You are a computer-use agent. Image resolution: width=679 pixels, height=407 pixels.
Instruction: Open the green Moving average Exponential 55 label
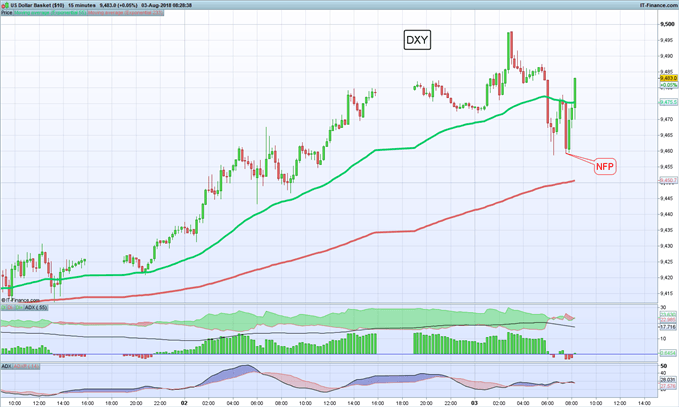(x=50, y=13)
